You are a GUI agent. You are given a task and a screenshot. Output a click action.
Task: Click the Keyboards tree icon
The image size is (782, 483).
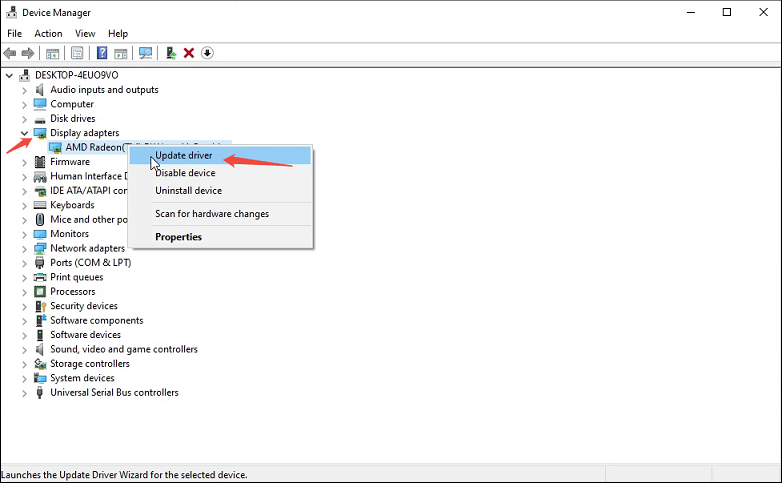tap(40, 205)
